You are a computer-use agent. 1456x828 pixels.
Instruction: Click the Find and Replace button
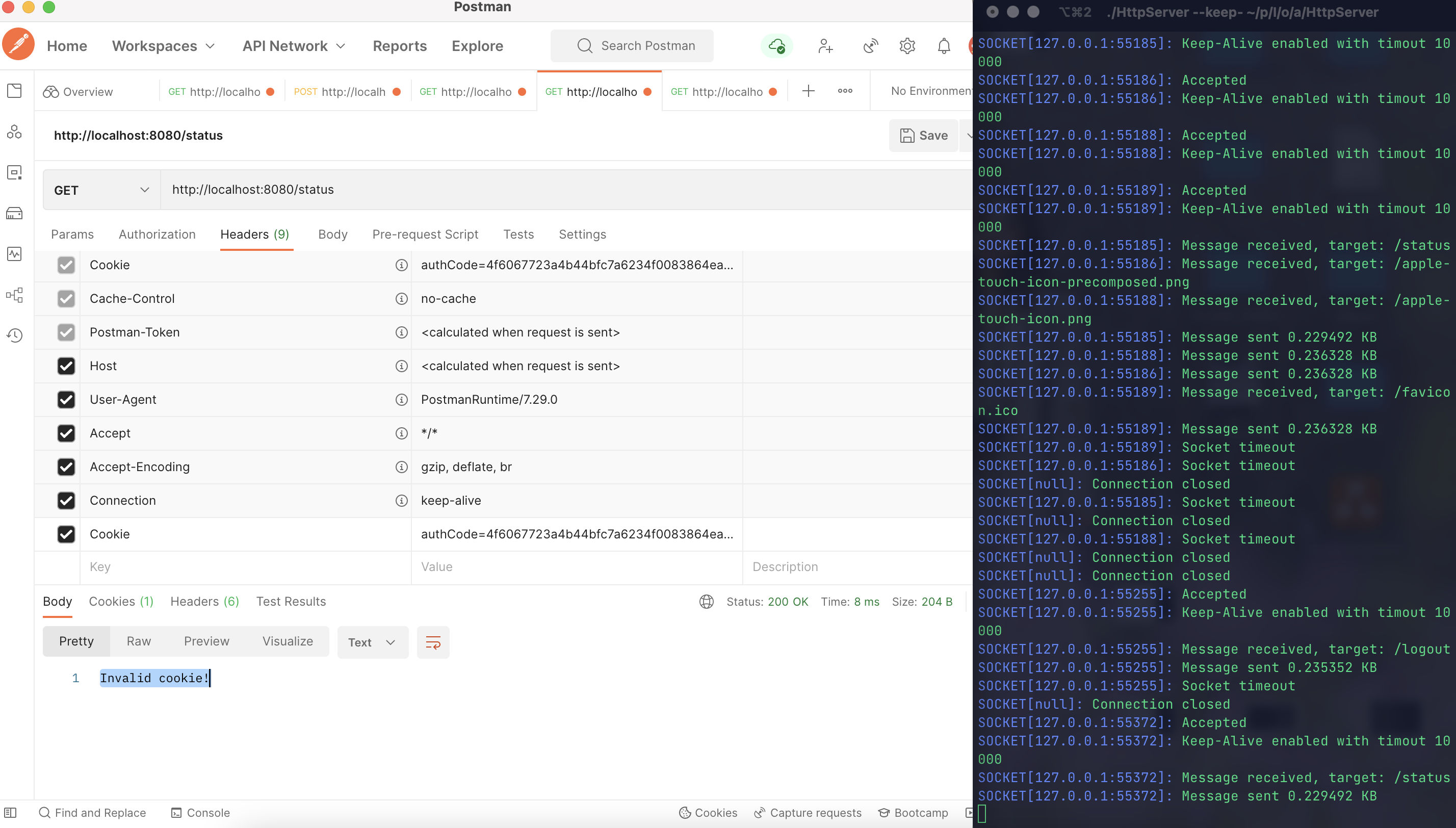point(93,812)
